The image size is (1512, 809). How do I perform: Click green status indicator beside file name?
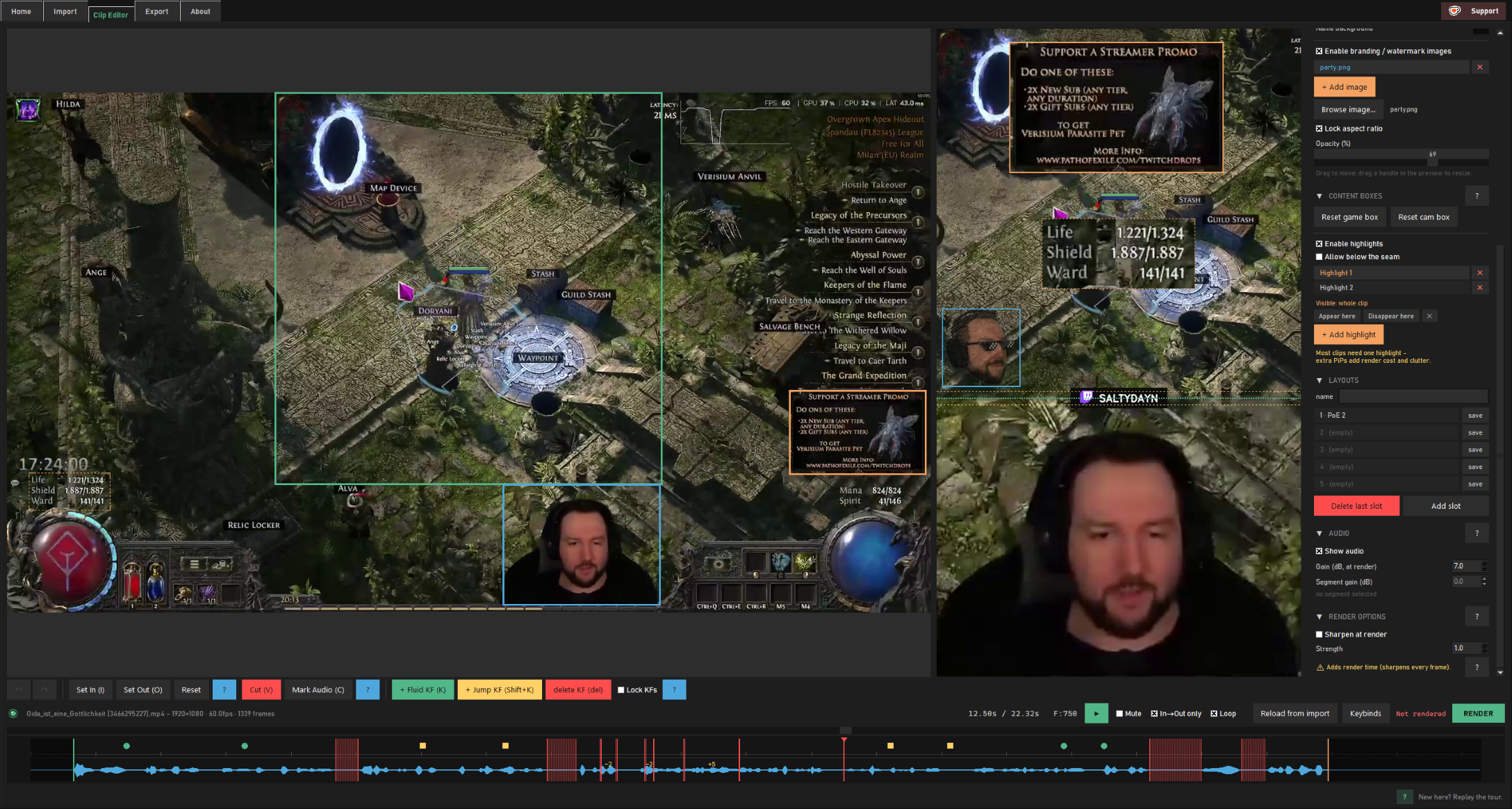tap(13, 713)
